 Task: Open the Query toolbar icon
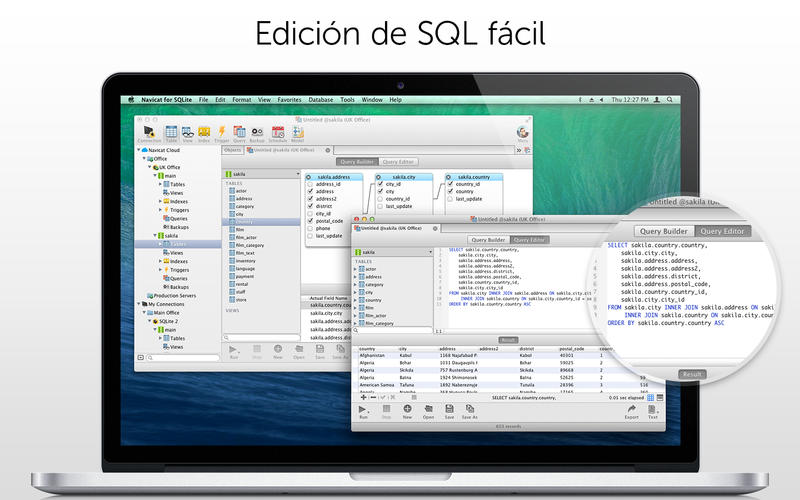[239, 134]
